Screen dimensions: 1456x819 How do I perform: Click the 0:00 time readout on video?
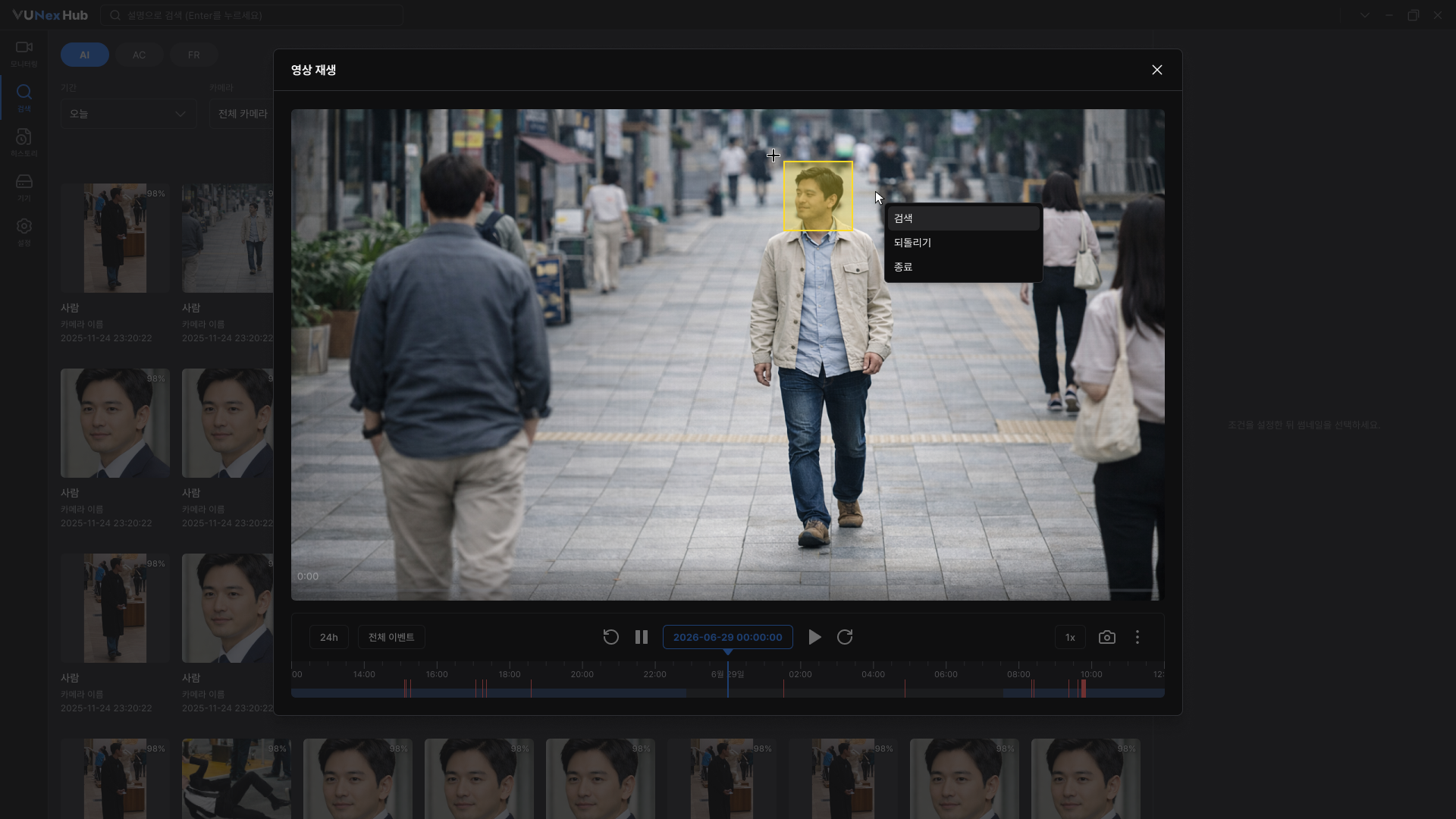pos(308,576)
